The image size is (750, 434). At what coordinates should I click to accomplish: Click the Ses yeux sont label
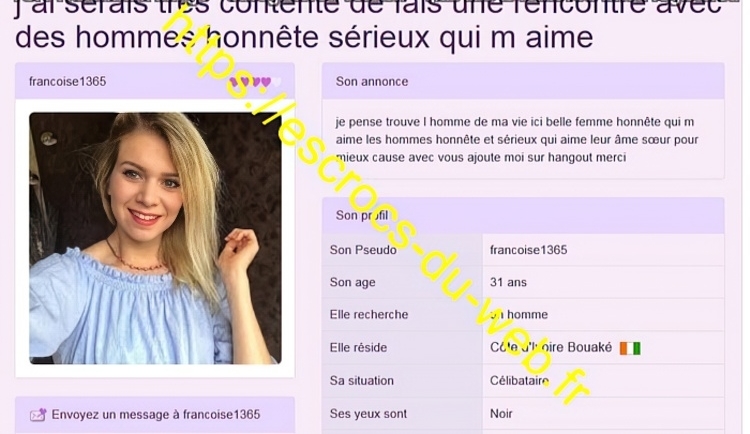point(368,414)
